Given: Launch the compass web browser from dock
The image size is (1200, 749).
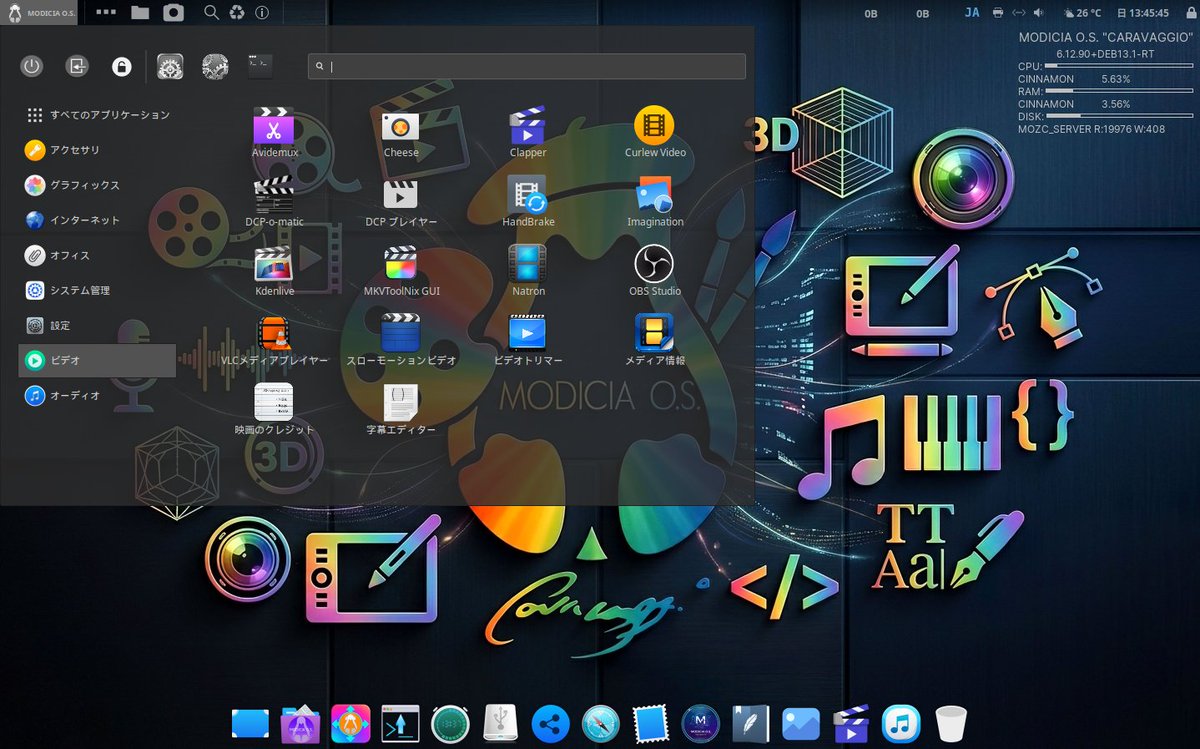Looking at the screenshot, I should point(600,723).
